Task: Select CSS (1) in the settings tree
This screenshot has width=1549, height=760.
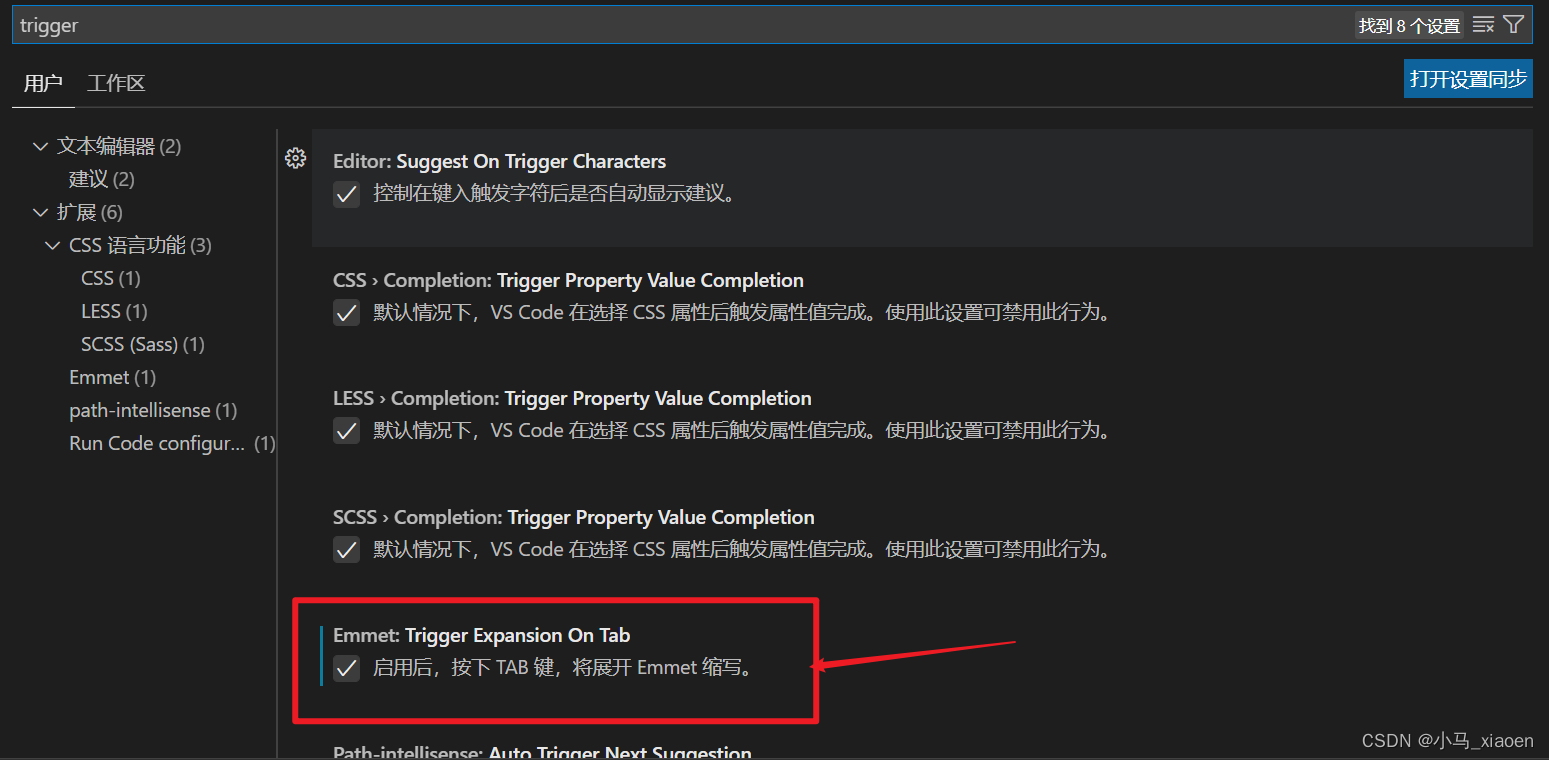Action: [x=111, y=279]
